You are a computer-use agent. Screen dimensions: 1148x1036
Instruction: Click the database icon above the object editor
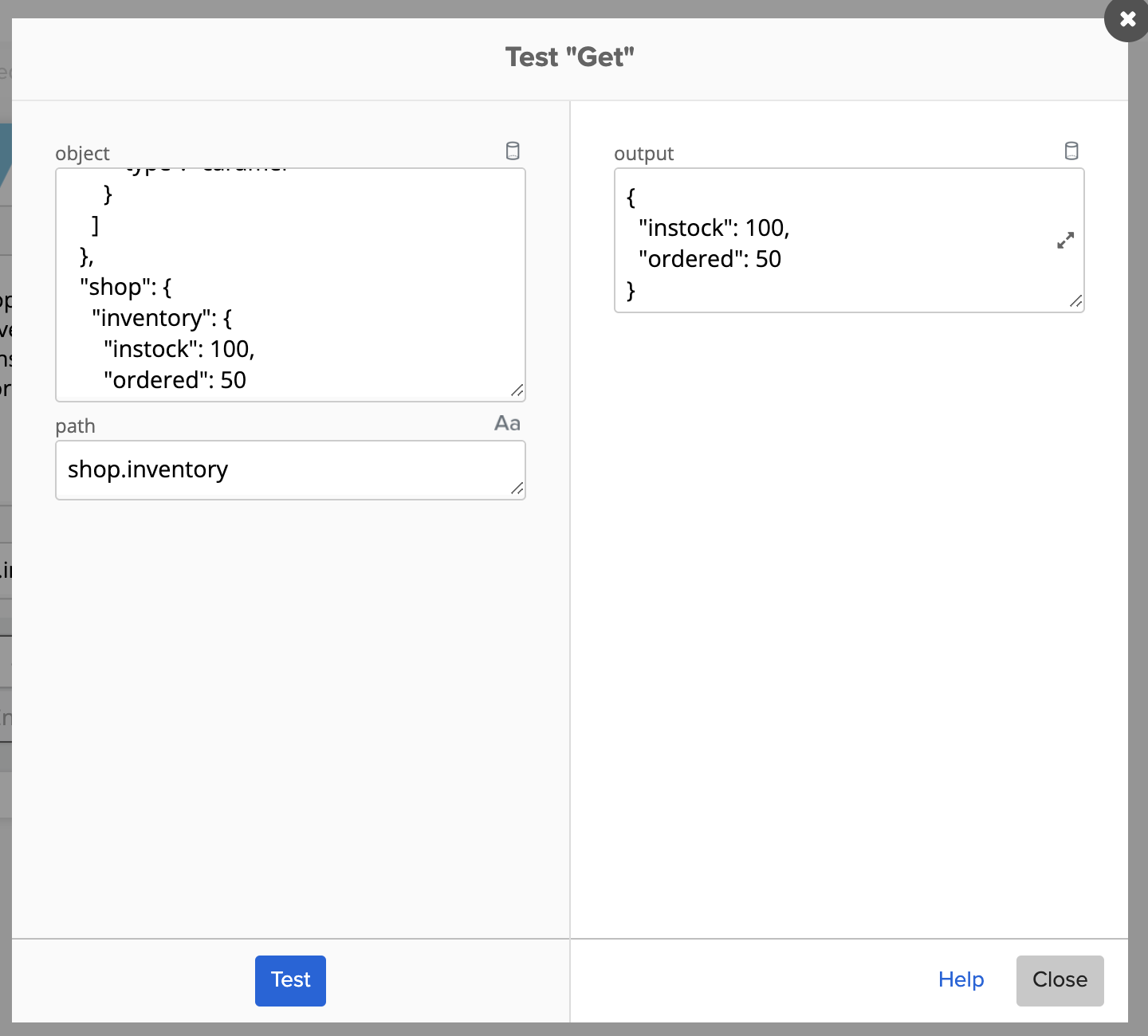click(x=513, y=151)
